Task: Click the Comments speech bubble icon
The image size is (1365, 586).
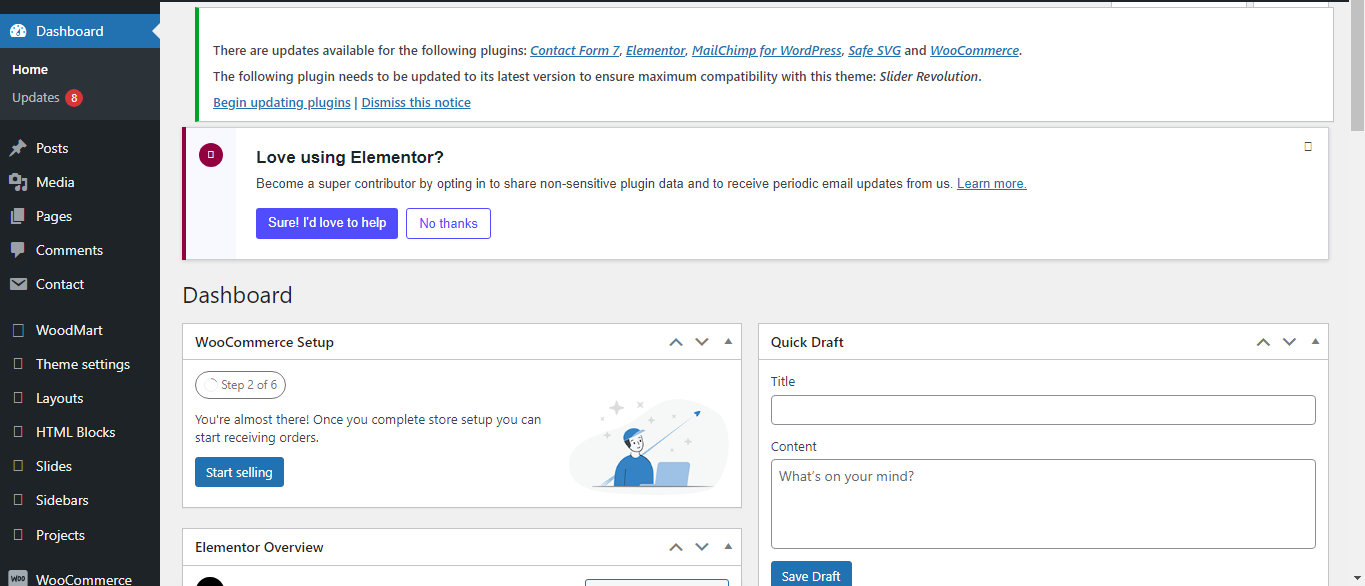Action: click(18, 250)
